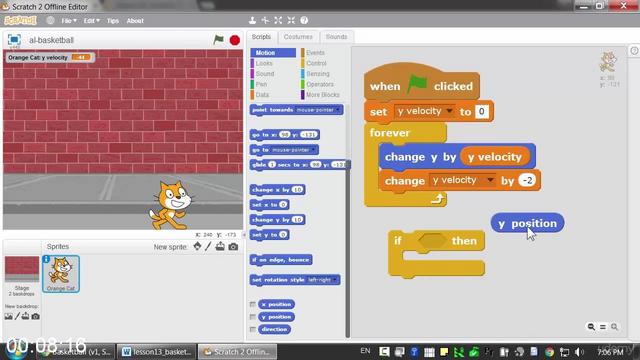Zoom in the scripts area
The width and height of the screenshot is (640, 360).
coord(614,327)
